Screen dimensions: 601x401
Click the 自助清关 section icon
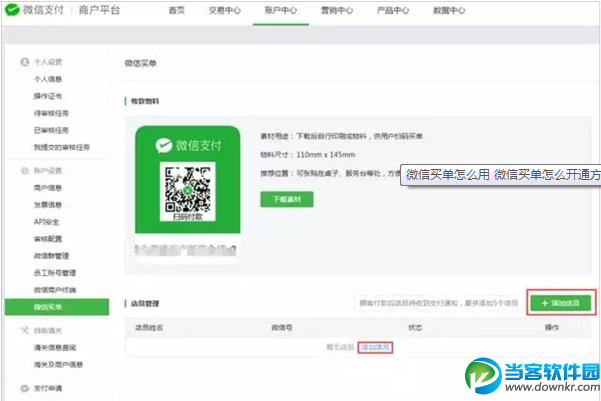(25, 330)
